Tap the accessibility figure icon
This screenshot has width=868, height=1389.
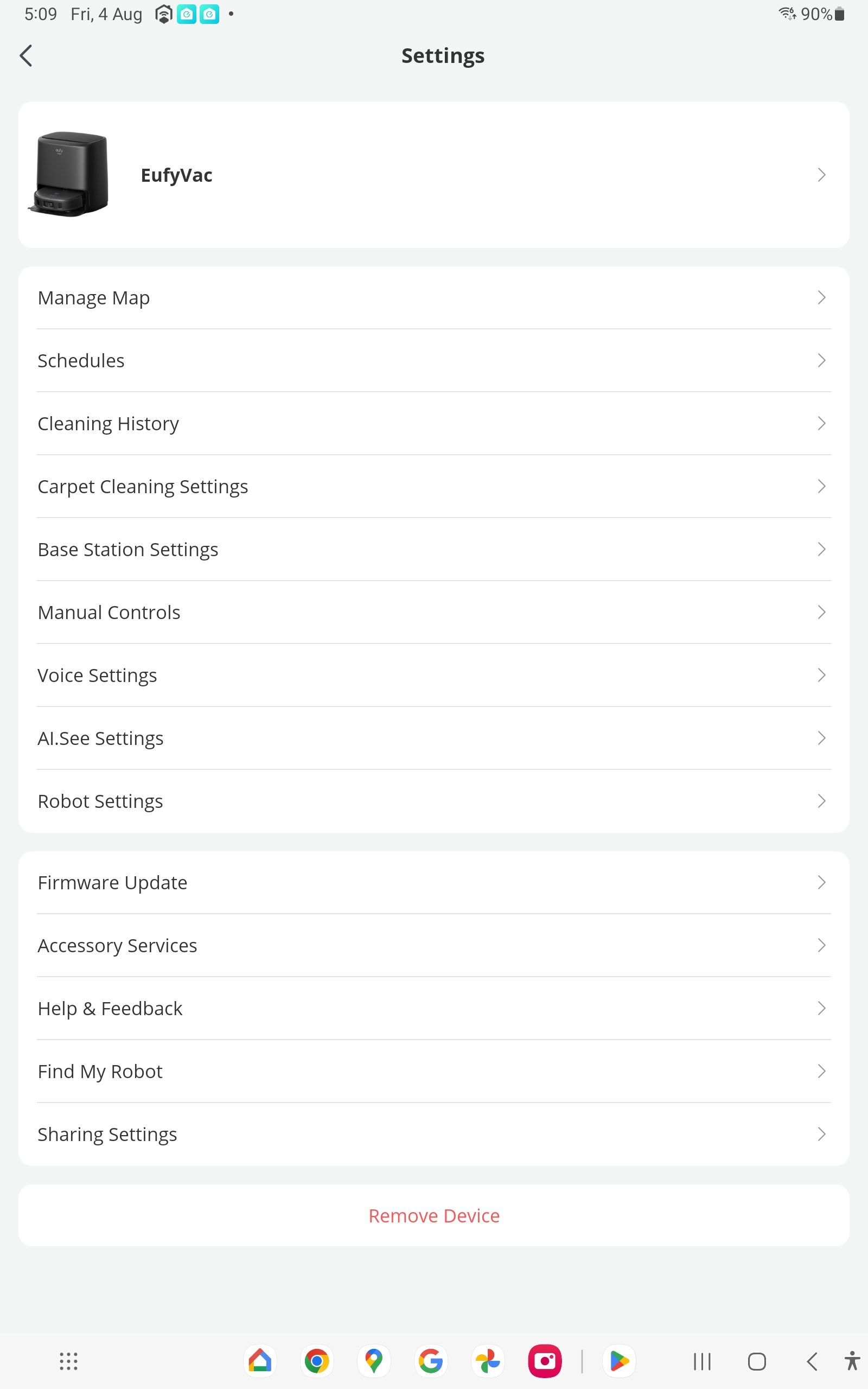pyautogui.click(x=852, y=1361)
